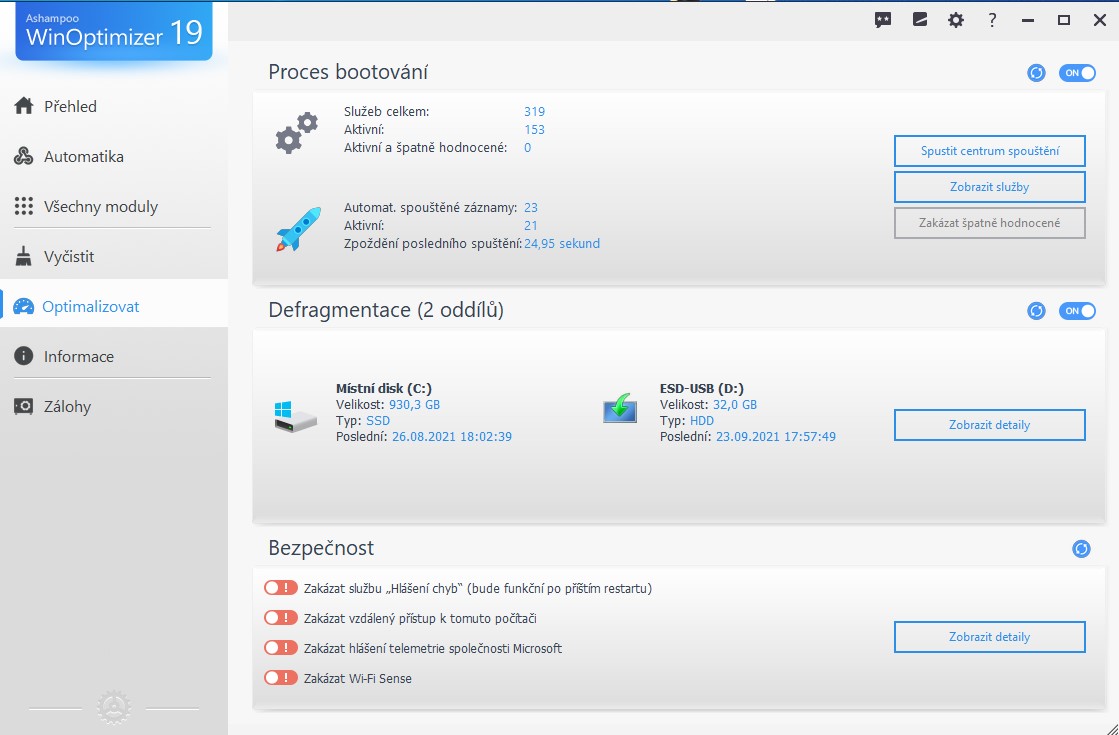Open the Přehled sidebar item
The width and height of the screenshot is (1119, 735).
point(70,107)
